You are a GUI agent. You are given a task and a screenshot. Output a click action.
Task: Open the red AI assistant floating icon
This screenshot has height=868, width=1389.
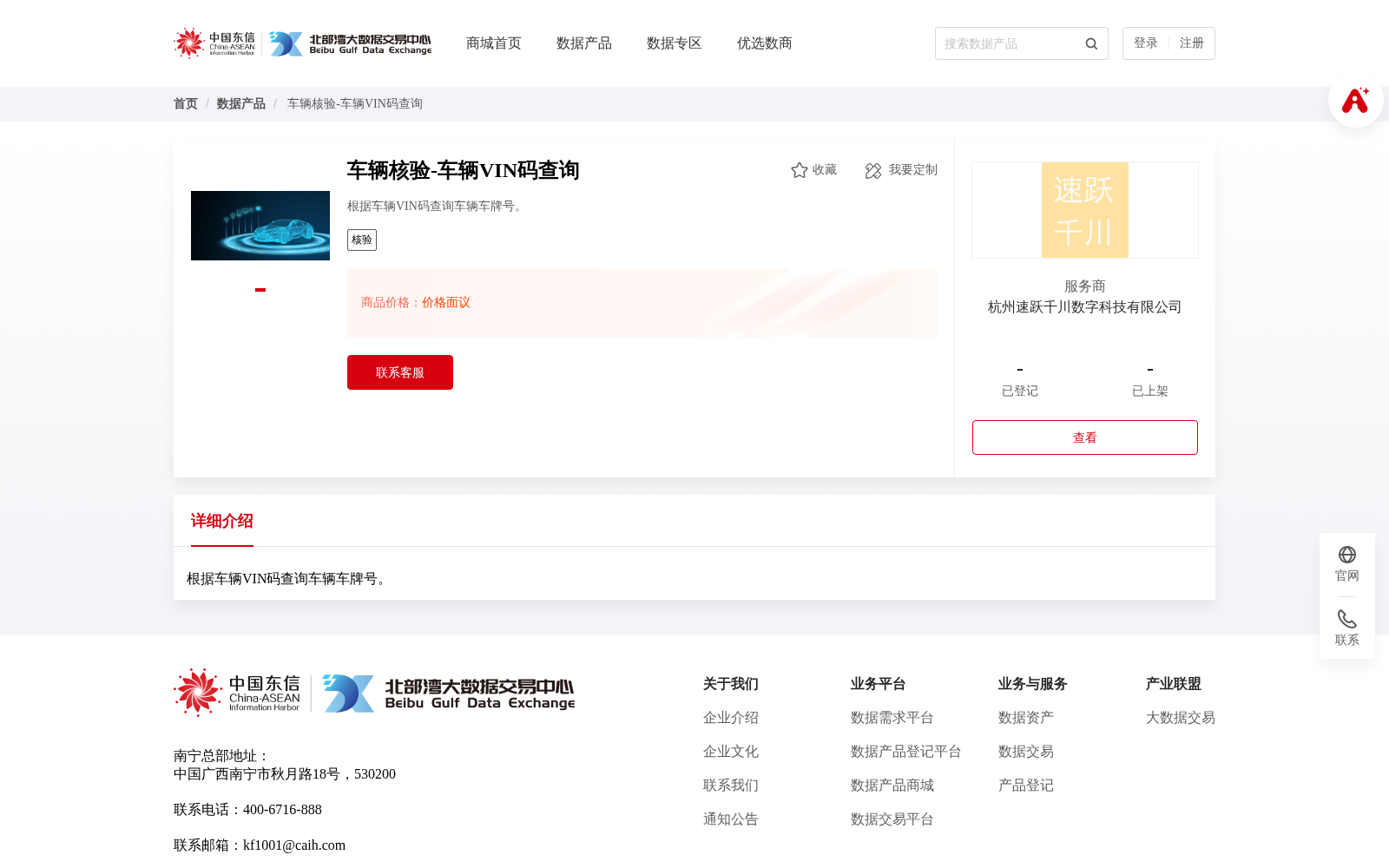(1356, 100)
